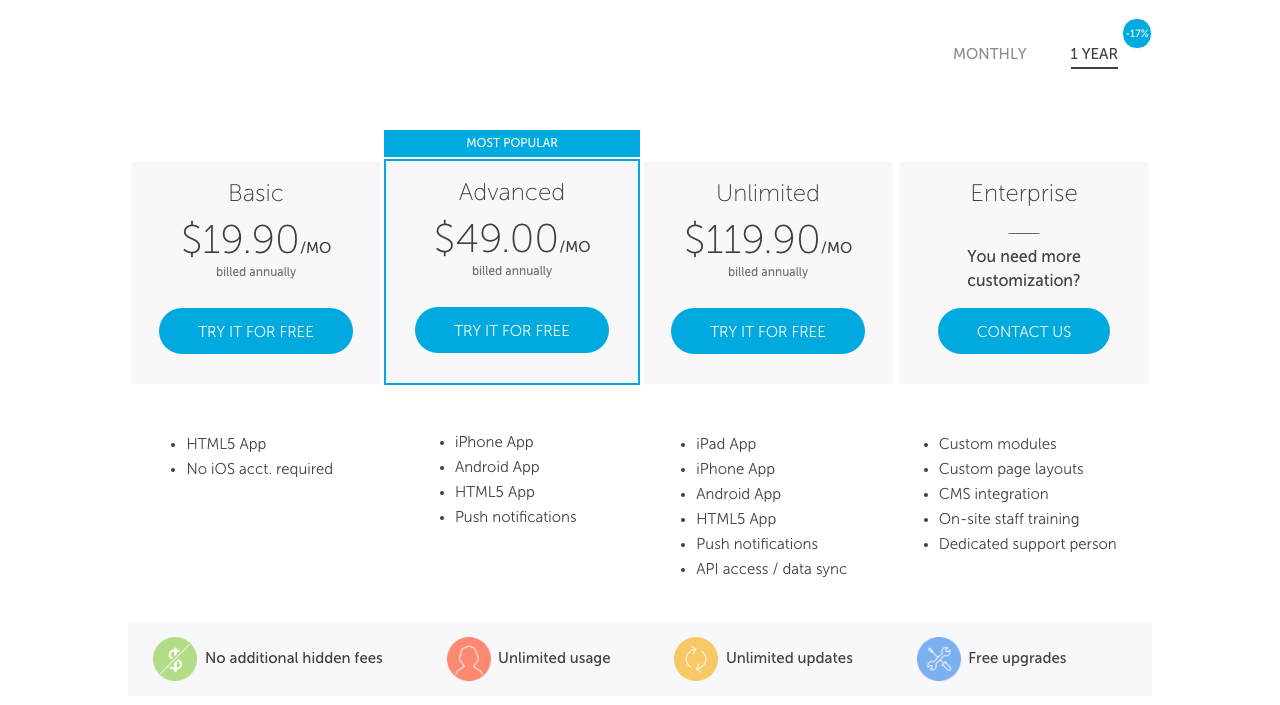Click the green no hidden fees icon
The image size is (1280, 705).
[x=175, y=659]
